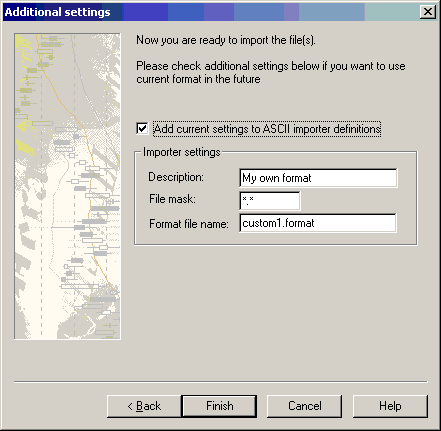441x431 pixels.
Task: Uncheck the Add current settings checkbox box
Action: 142,128
